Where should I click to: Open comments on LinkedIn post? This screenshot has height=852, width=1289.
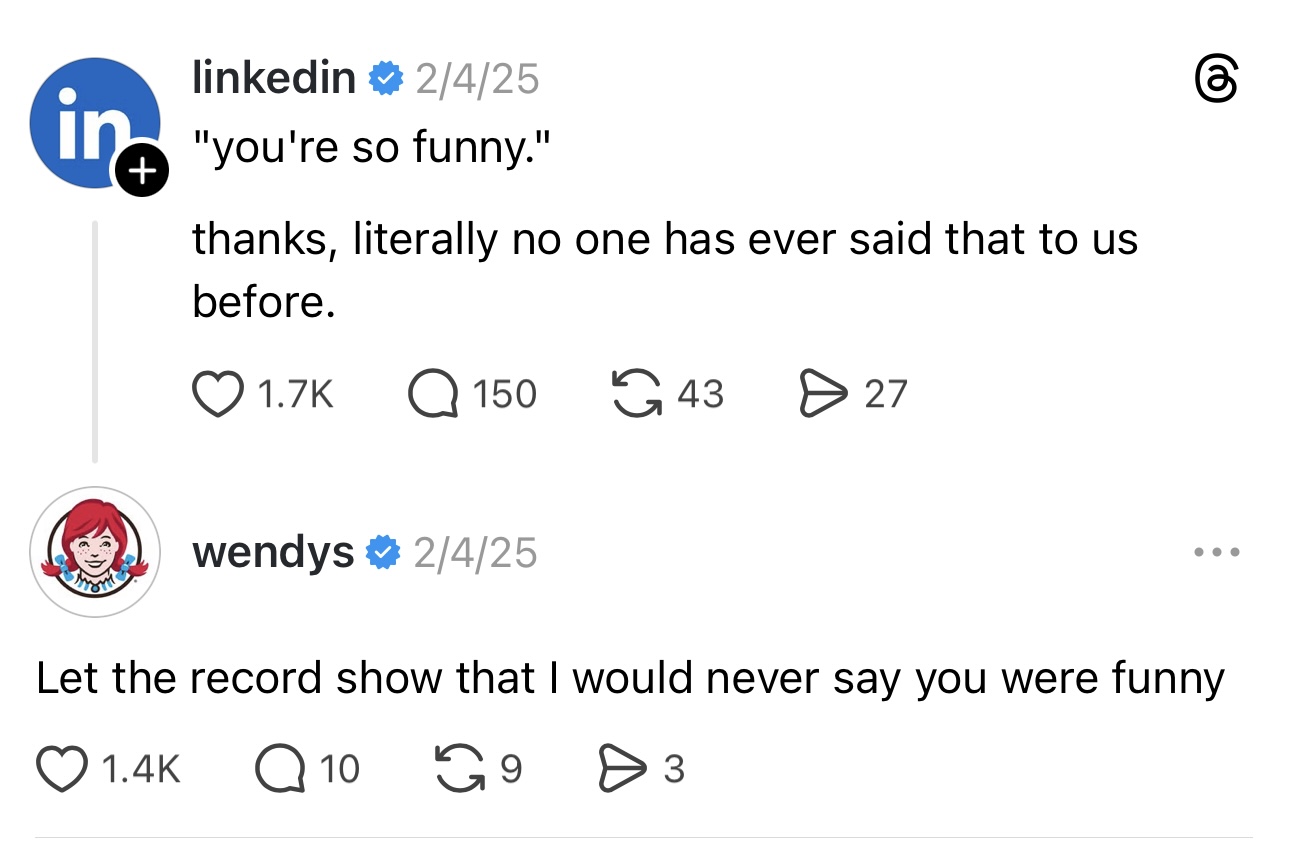[x=430, y=394]
